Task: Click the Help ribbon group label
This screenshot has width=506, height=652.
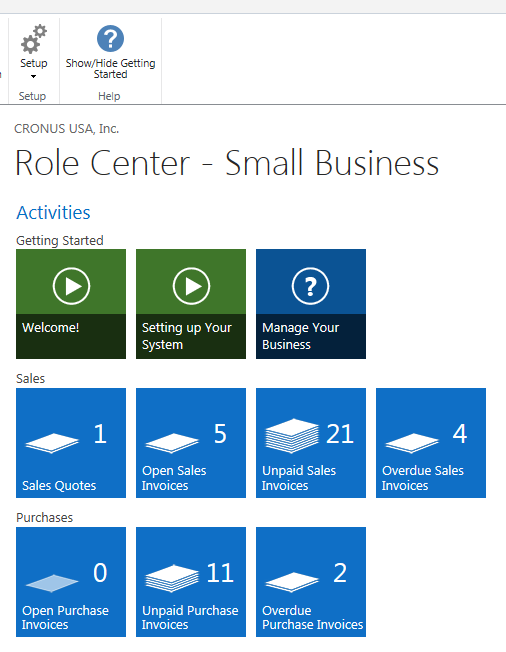Action: pos(109,96)
